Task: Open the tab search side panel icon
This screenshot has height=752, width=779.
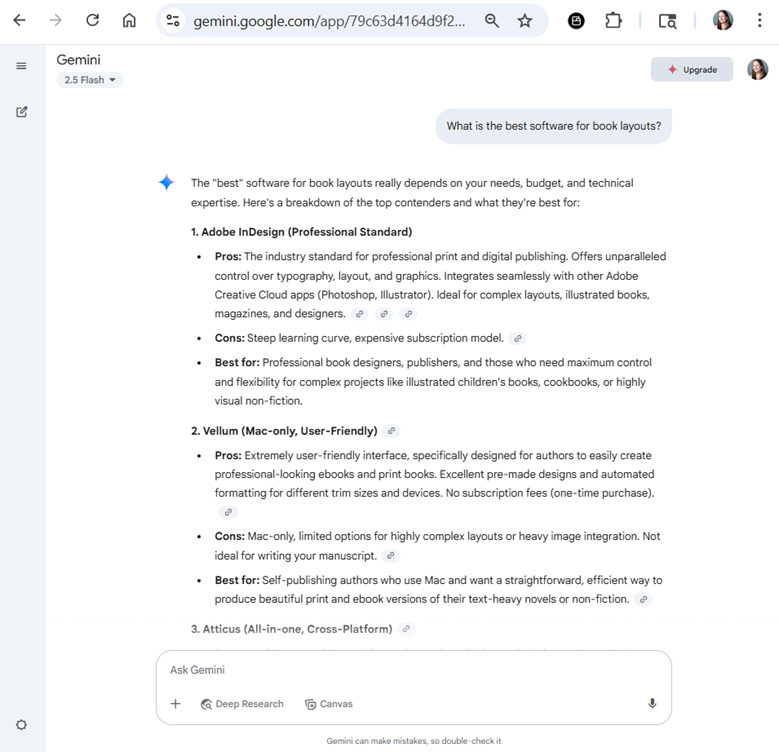Action: (x=667, y=21)
